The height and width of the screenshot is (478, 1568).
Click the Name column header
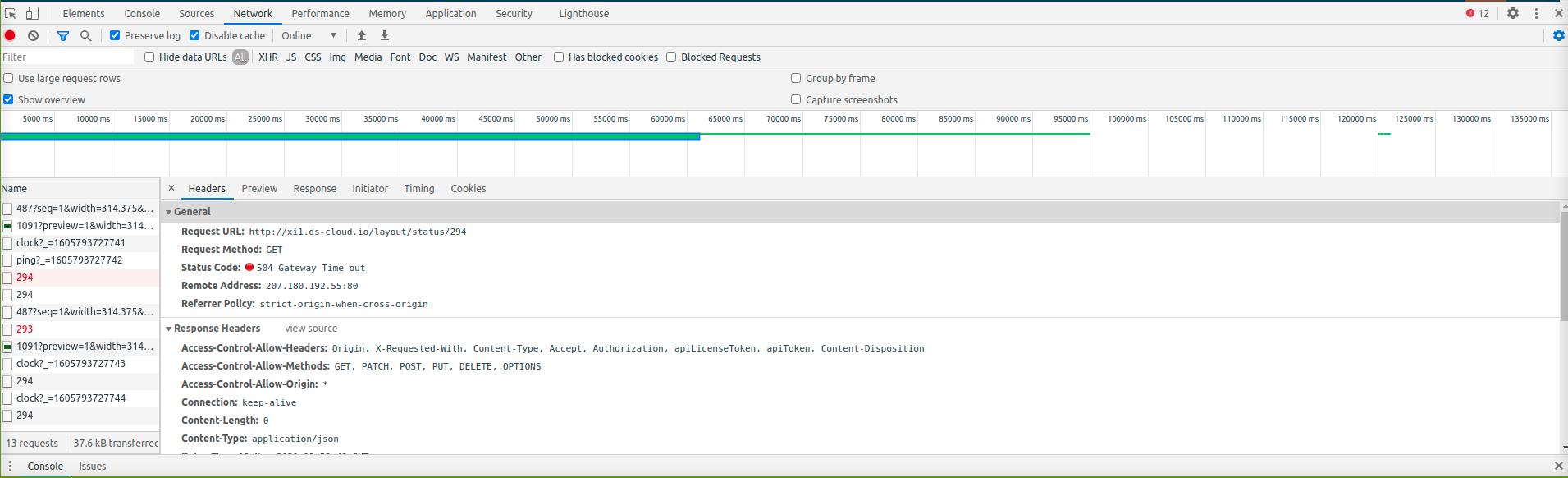[80, 188]
